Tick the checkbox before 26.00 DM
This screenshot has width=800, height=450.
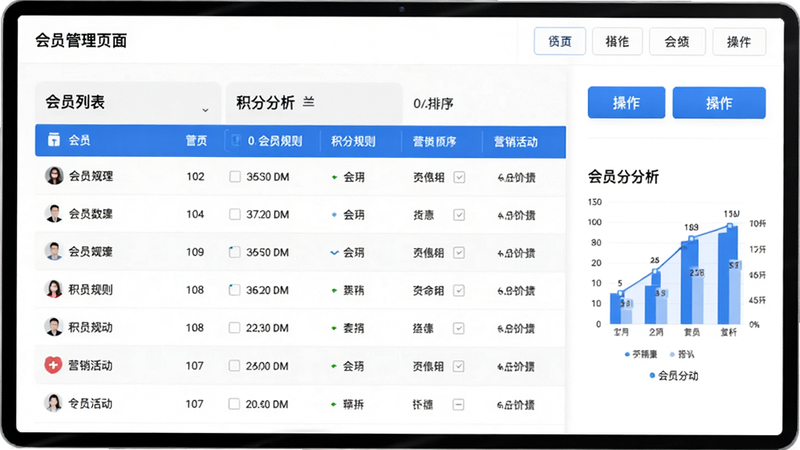[x=235, y=366]
